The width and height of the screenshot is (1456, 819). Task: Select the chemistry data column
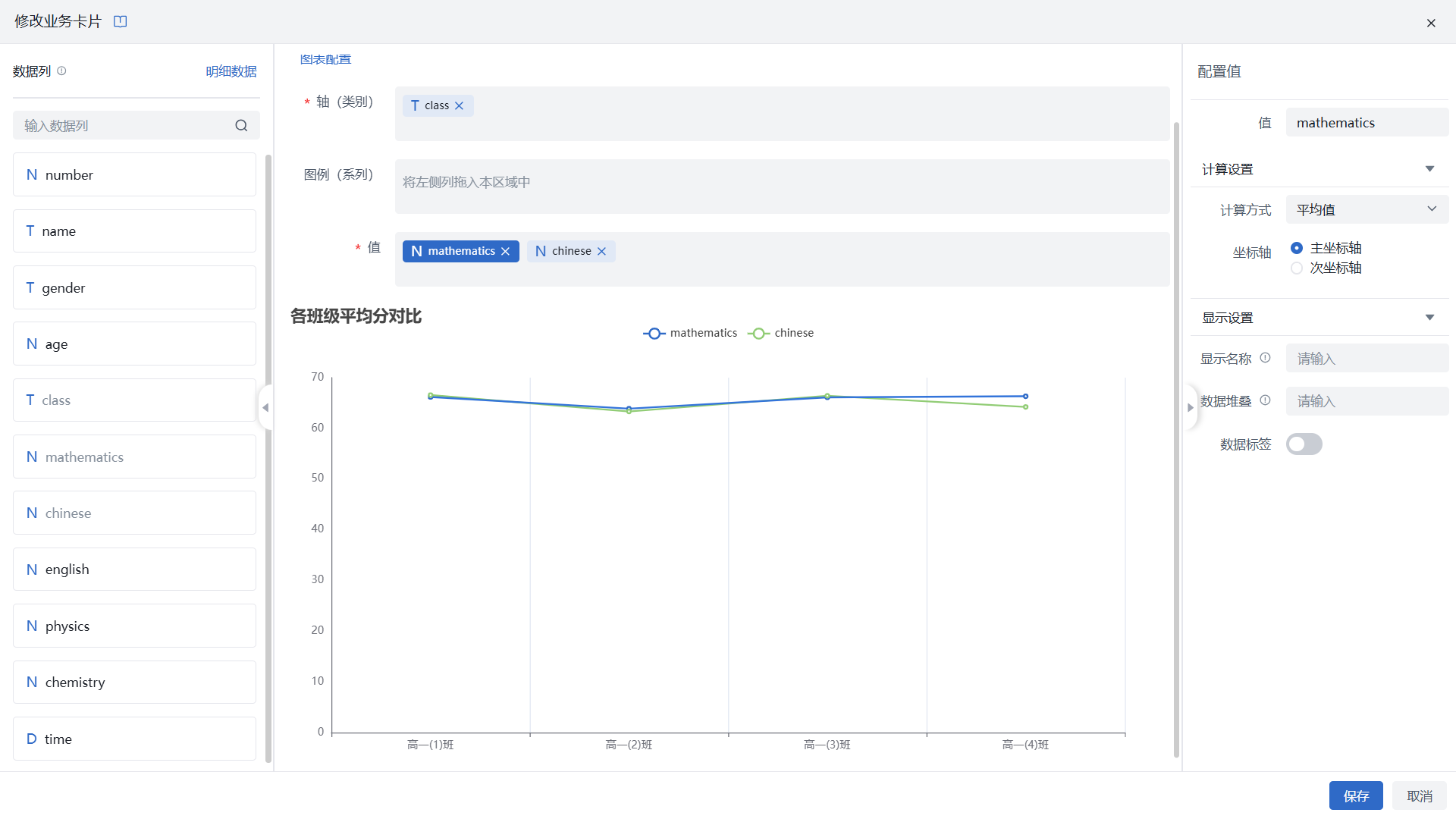[x=134, y=682]
